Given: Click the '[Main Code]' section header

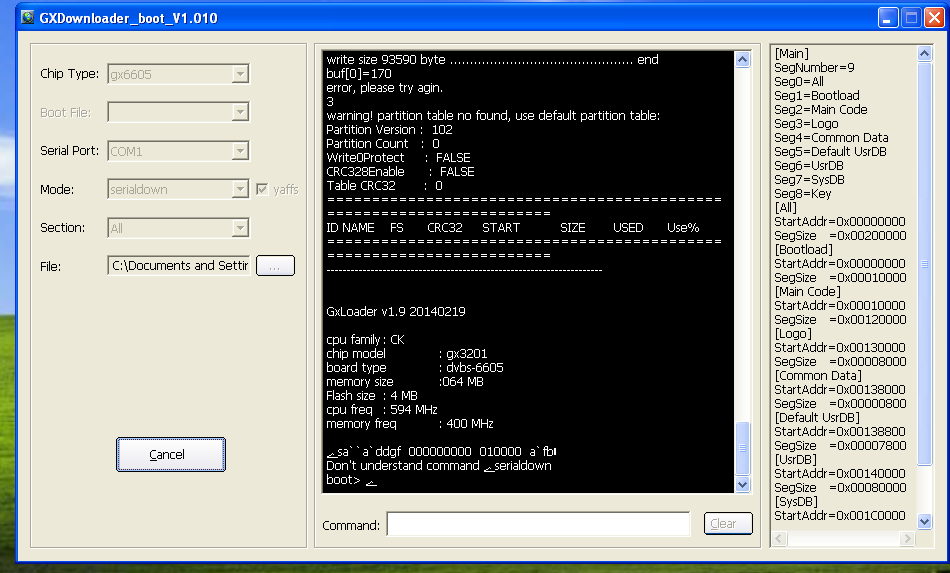Looking at the screenshot, I should (808, 291).
